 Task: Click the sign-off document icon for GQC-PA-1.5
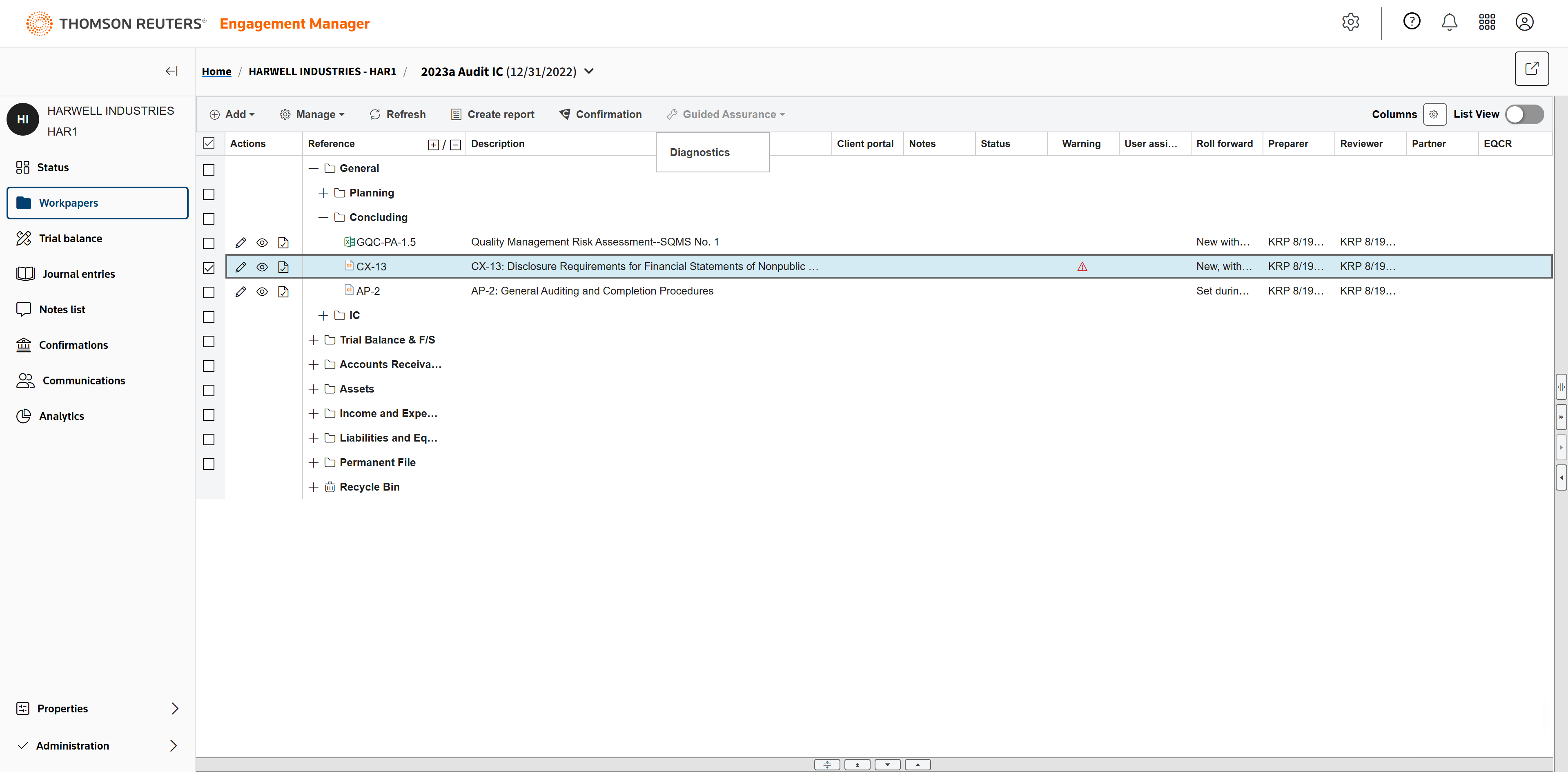tap(283, 242)
